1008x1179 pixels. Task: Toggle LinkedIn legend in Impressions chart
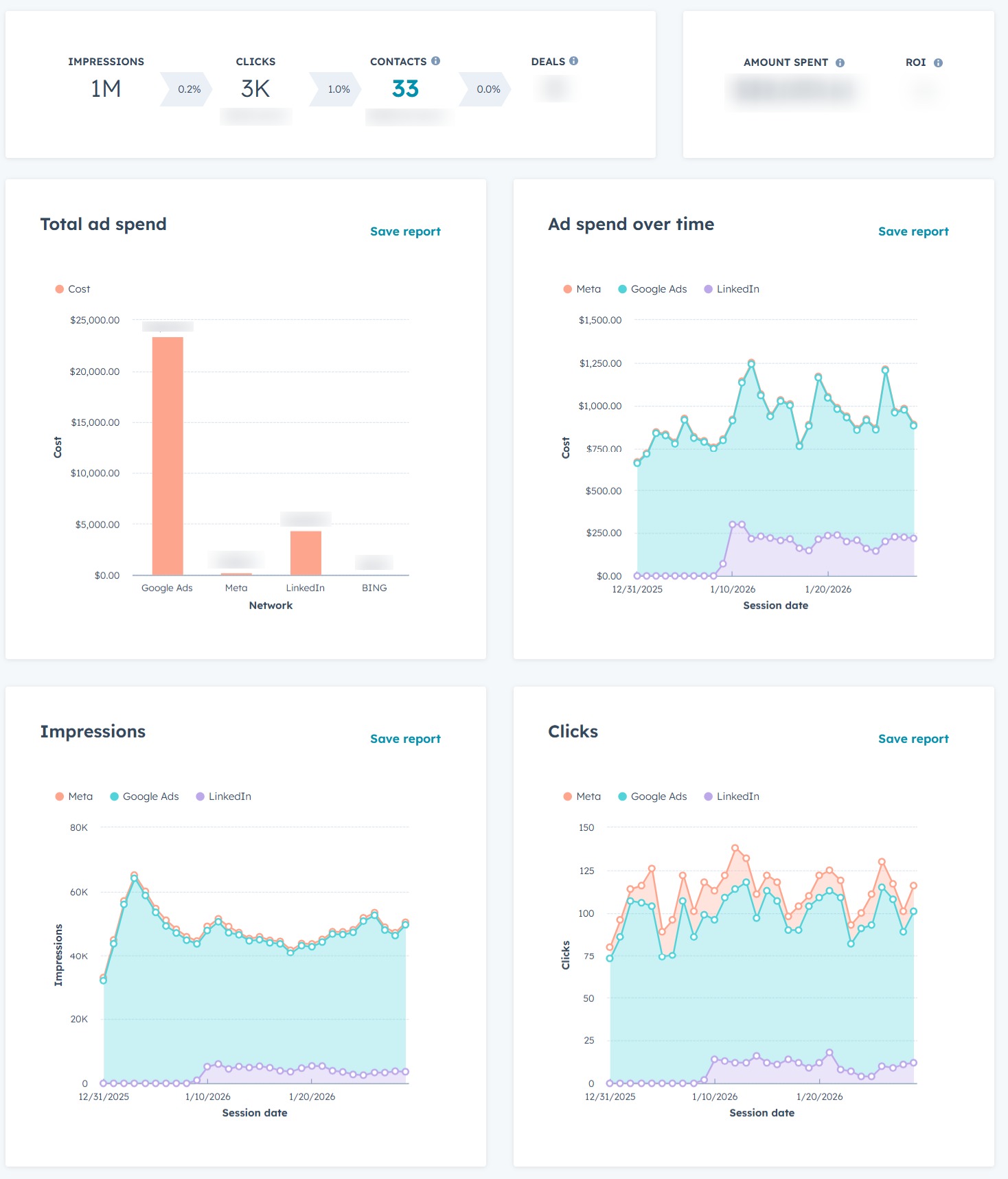[224, 797]
